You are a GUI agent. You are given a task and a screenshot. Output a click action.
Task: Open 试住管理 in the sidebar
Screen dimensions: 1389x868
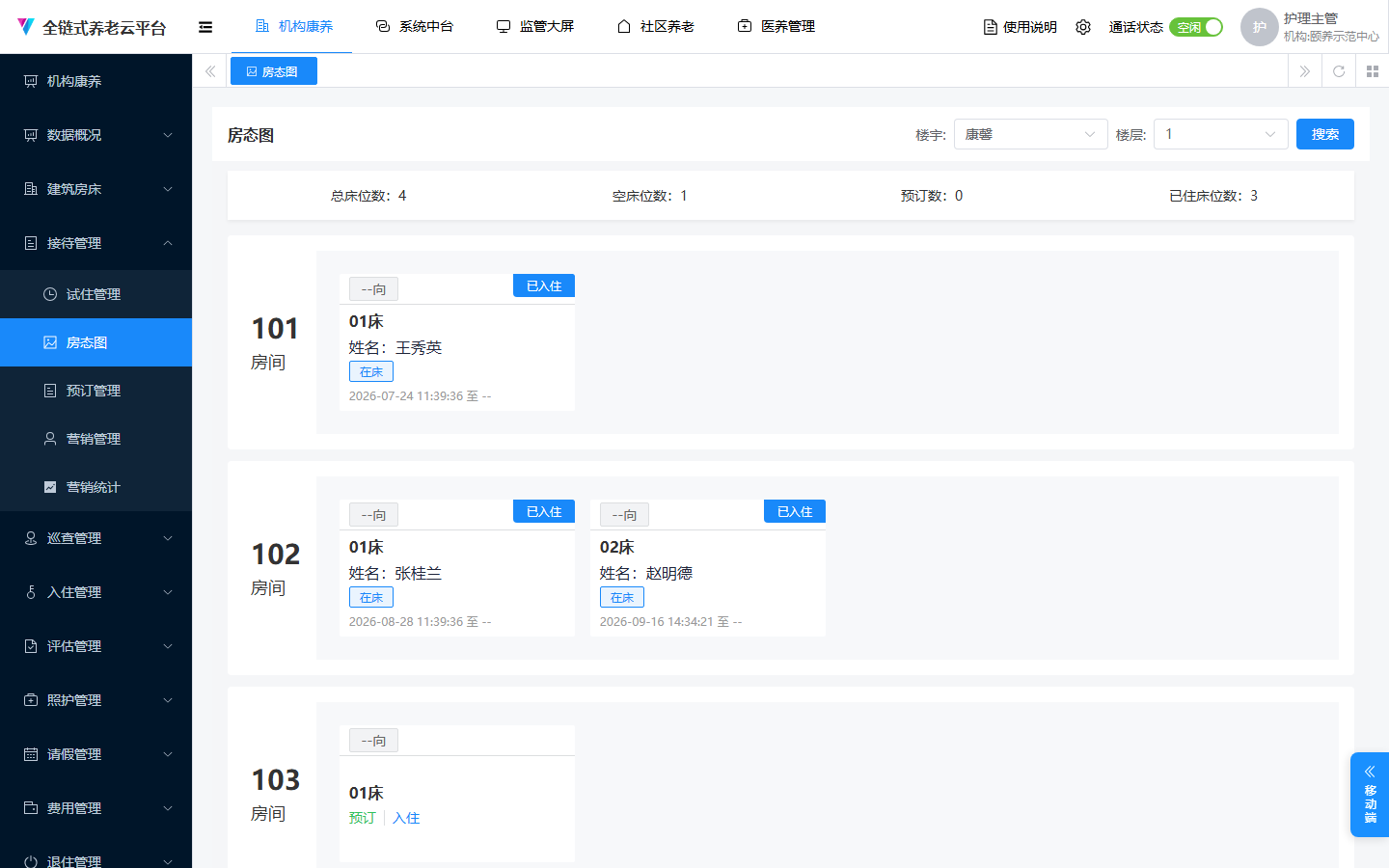coord(96,294)
